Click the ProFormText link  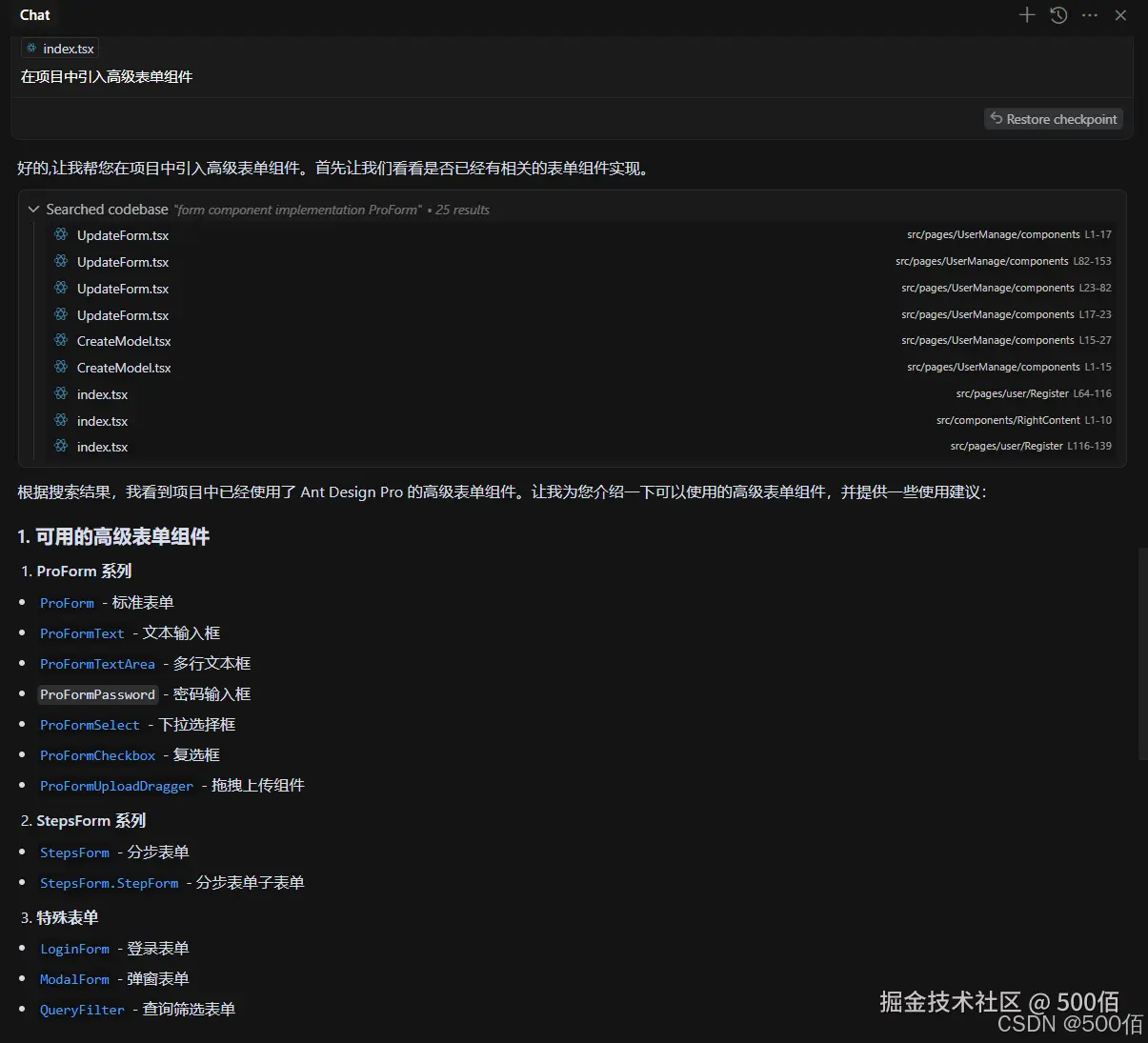click(x=82, y=632)
